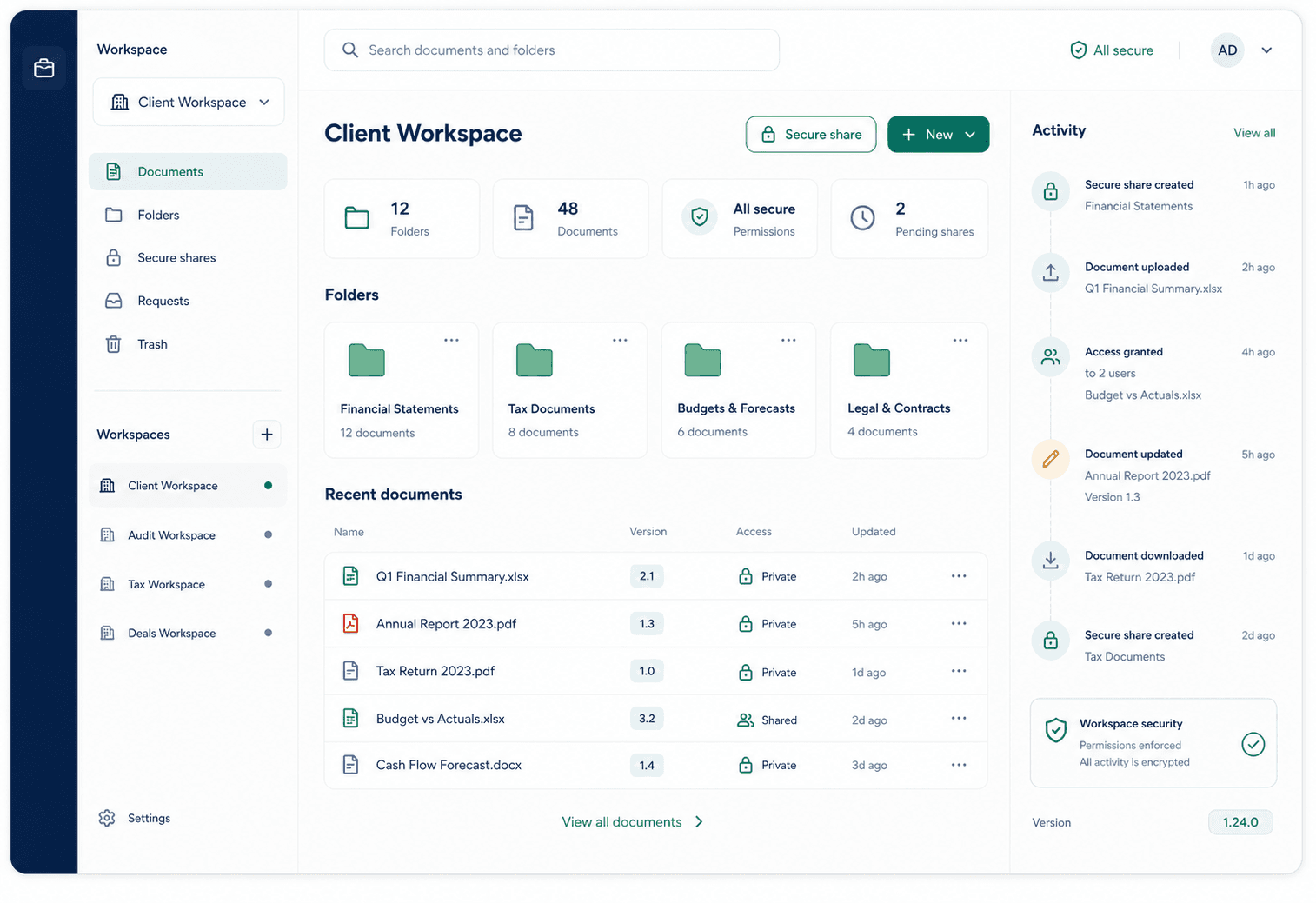Click the lock icon for Tax Documents share activity
Viewport: 1316px width, 903px height.
click(x=1050, y=641)
